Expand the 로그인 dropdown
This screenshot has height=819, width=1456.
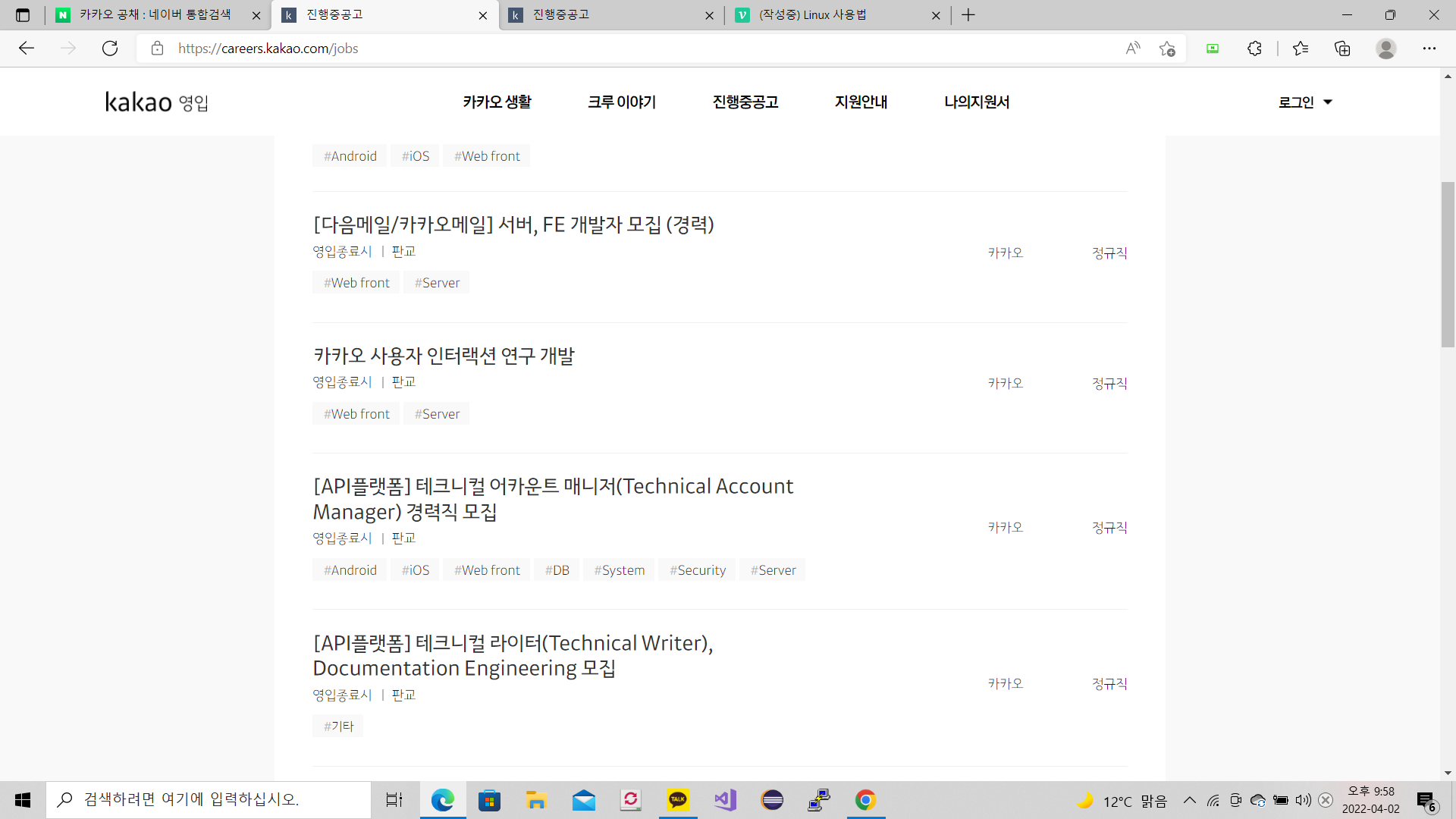pos(1305,102)
